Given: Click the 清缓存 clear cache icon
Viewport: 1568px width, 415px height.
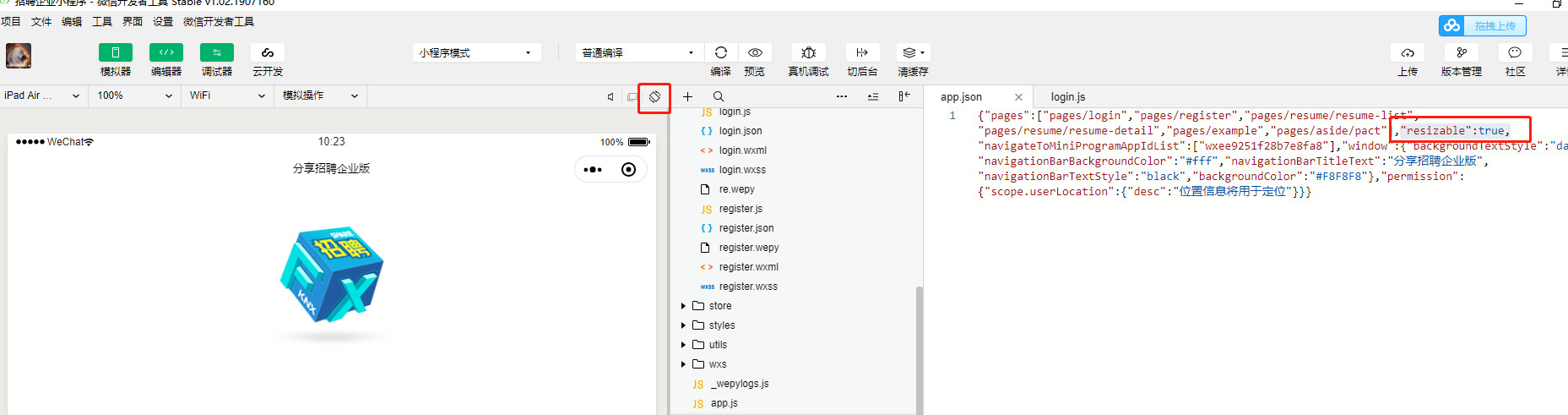Looking at the screenshot, I should [913, 52].
